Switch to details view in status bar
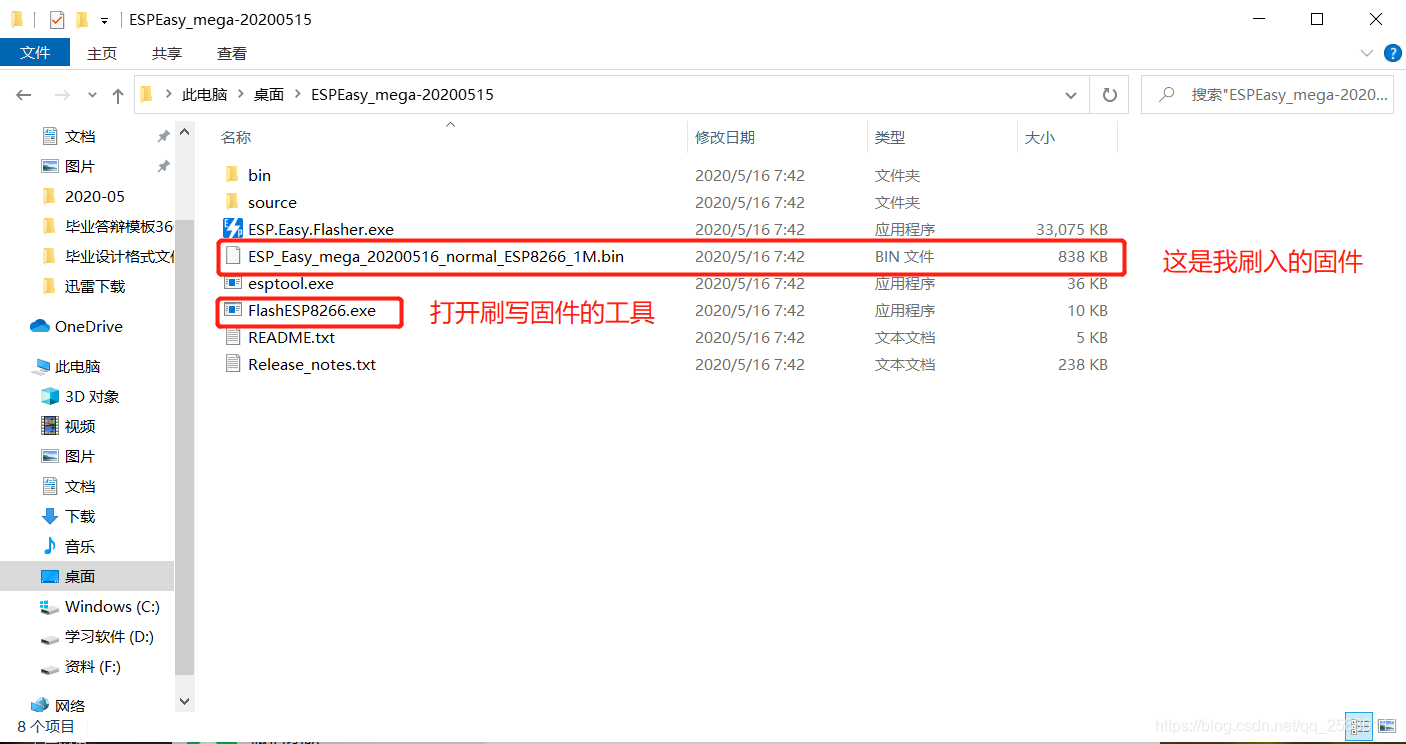The image size is (1406, 744). pos(1358,725)
